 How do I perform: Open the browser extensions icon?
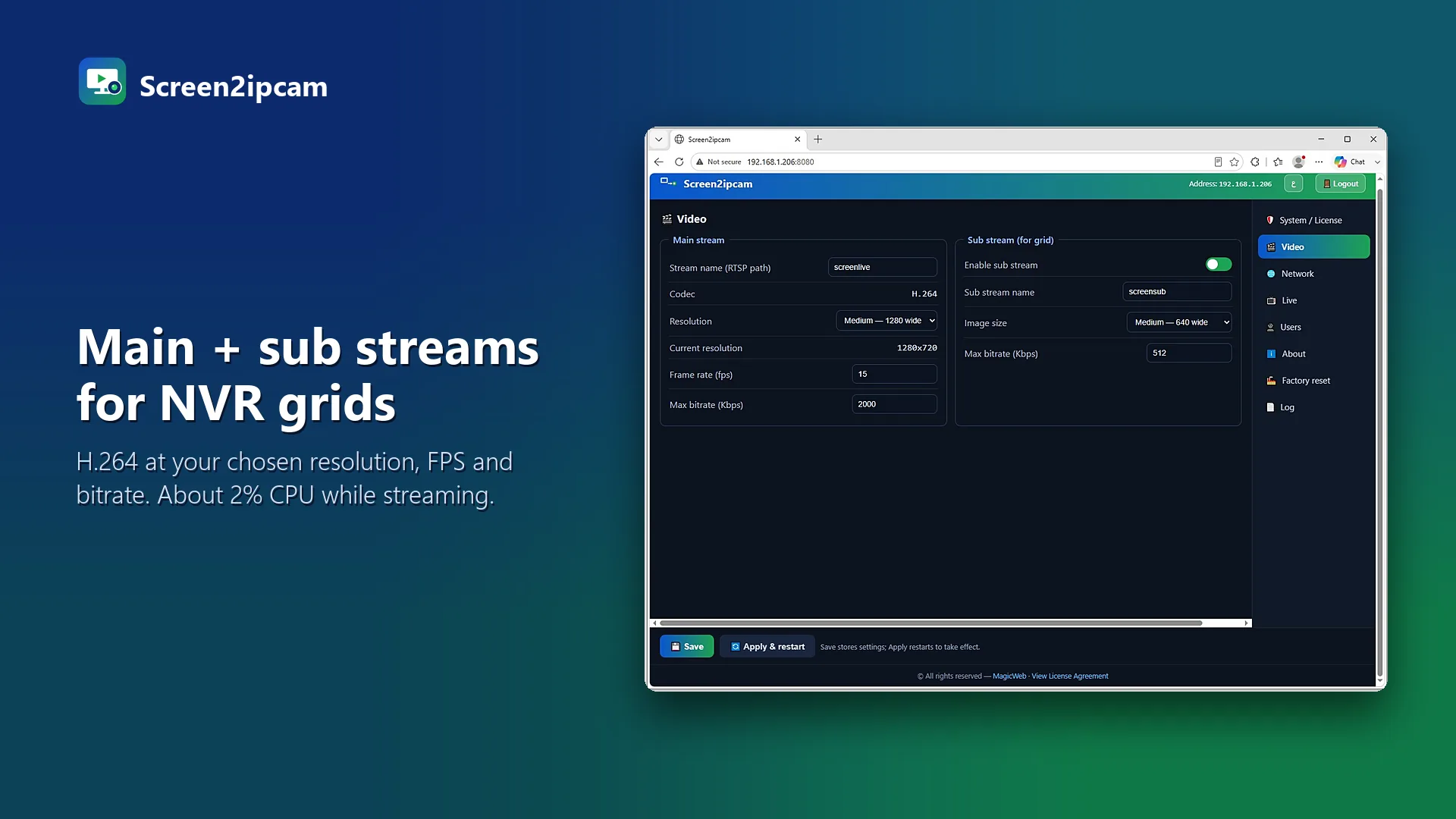point(1255,162)
